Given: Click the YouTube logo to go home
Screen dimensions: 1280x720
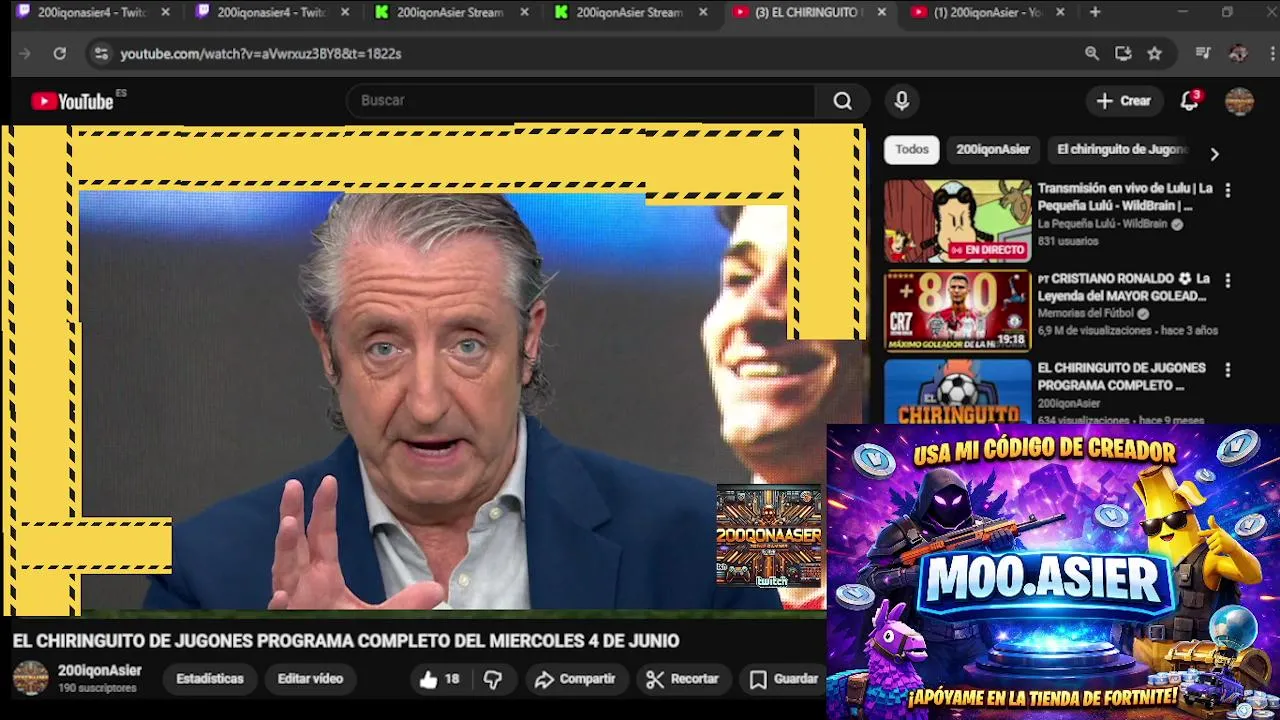Looking at the screenshot, I should tap(72, 101).
